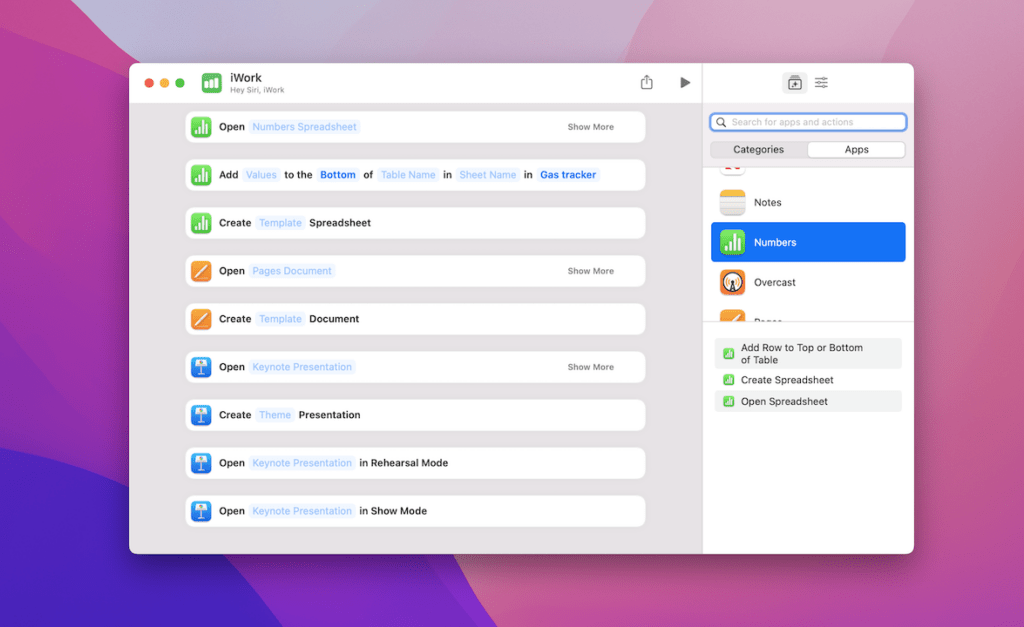Select the Numbers app icon in the sidebar
This screenshot has width=1024, height=627.
pos(732,242)
